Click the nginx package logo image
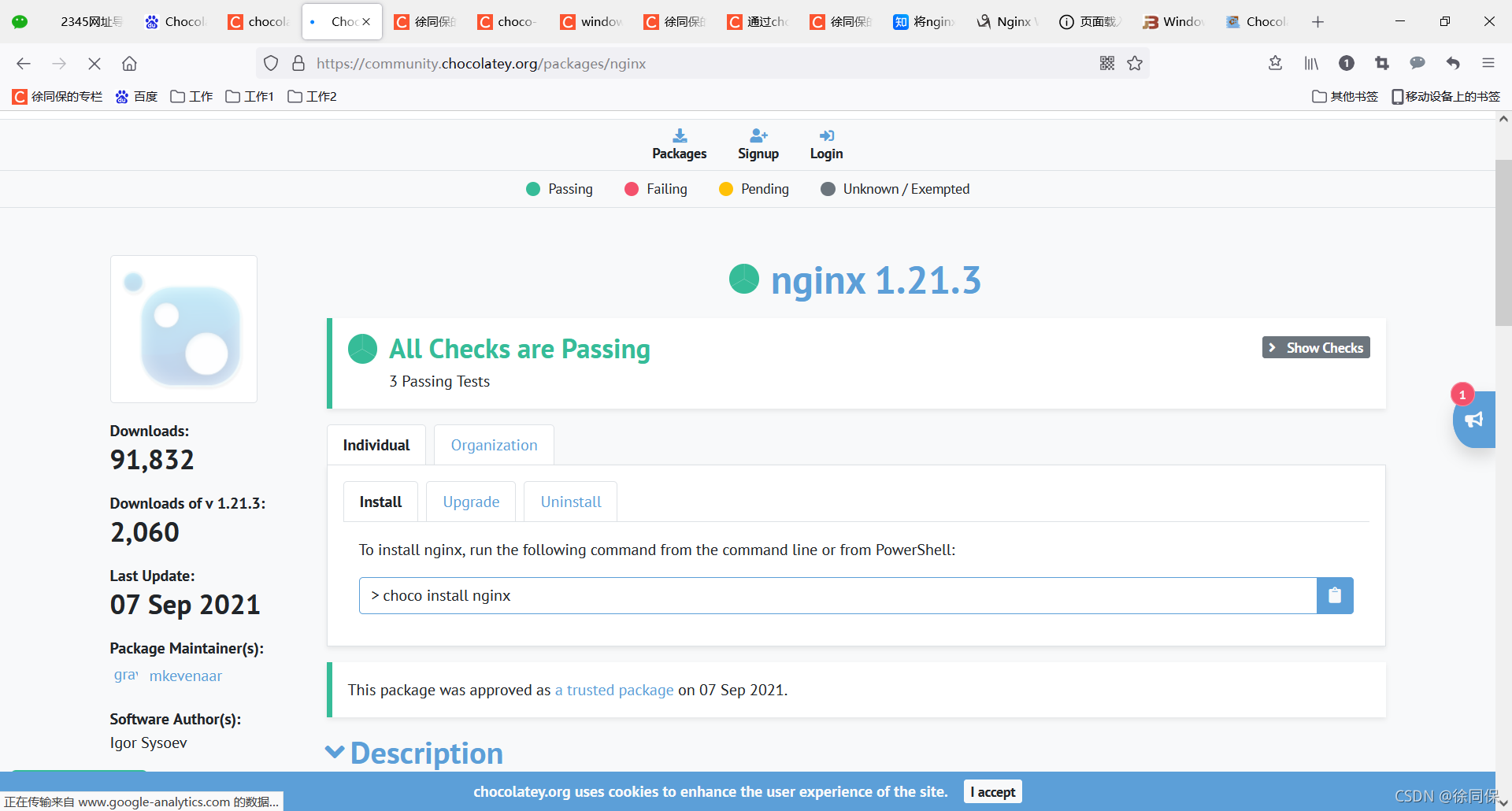1512x811 pixels. pyautogui.click(x=183, y=329)
